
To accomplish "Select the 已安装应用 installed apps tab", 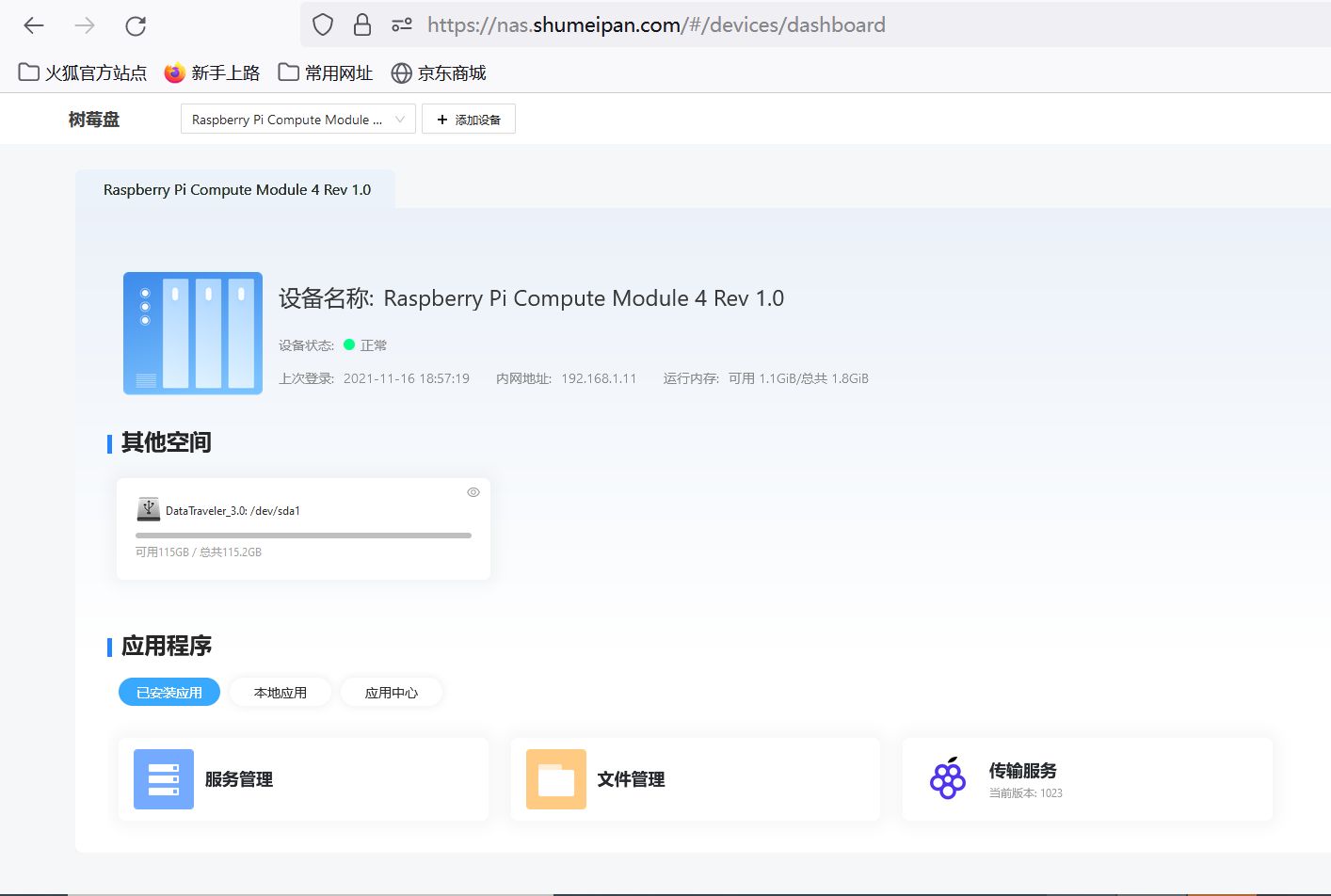I will click(169, 692).
